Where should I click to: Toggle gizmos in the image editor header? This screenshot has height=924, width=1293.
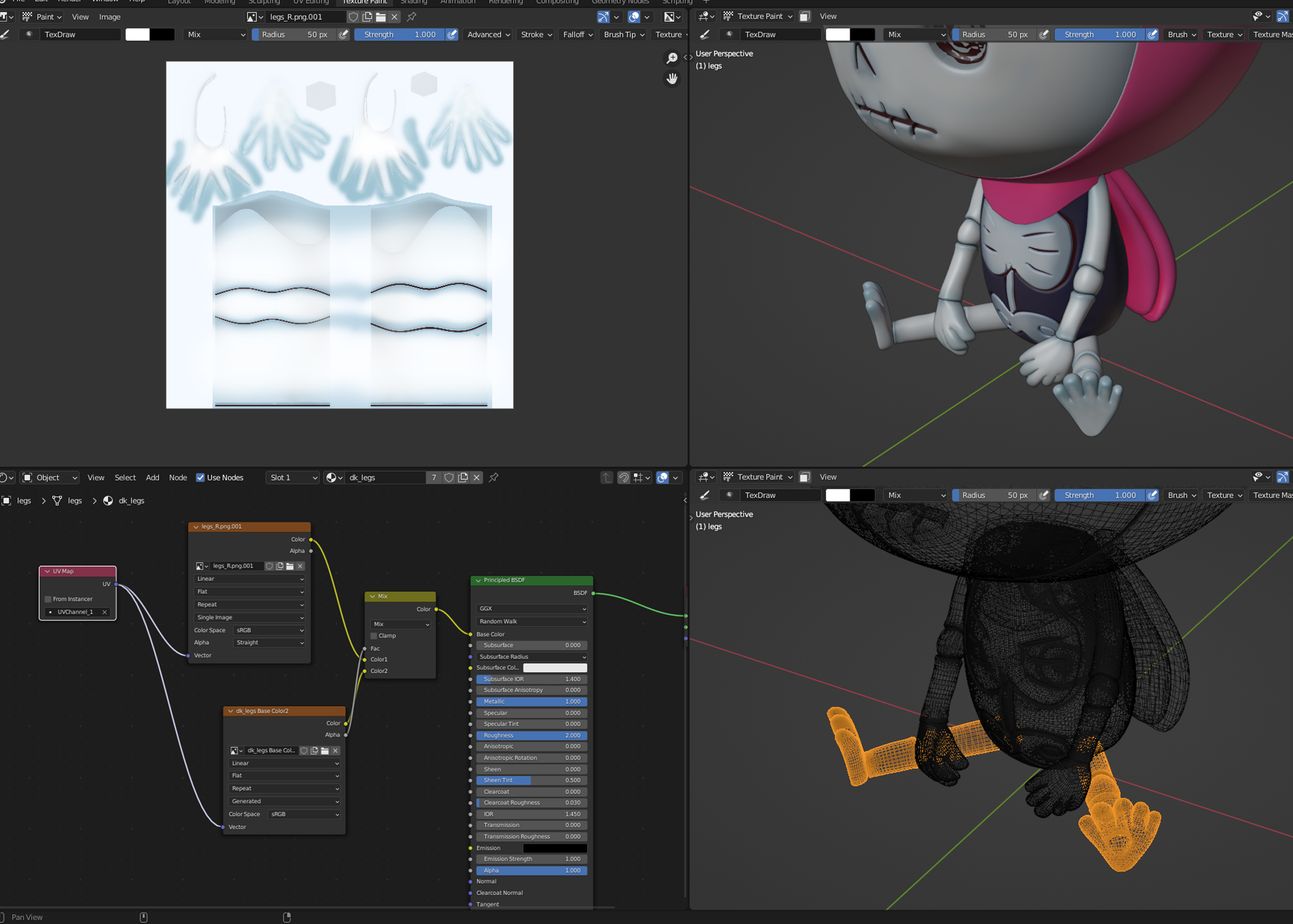(603, 17)
